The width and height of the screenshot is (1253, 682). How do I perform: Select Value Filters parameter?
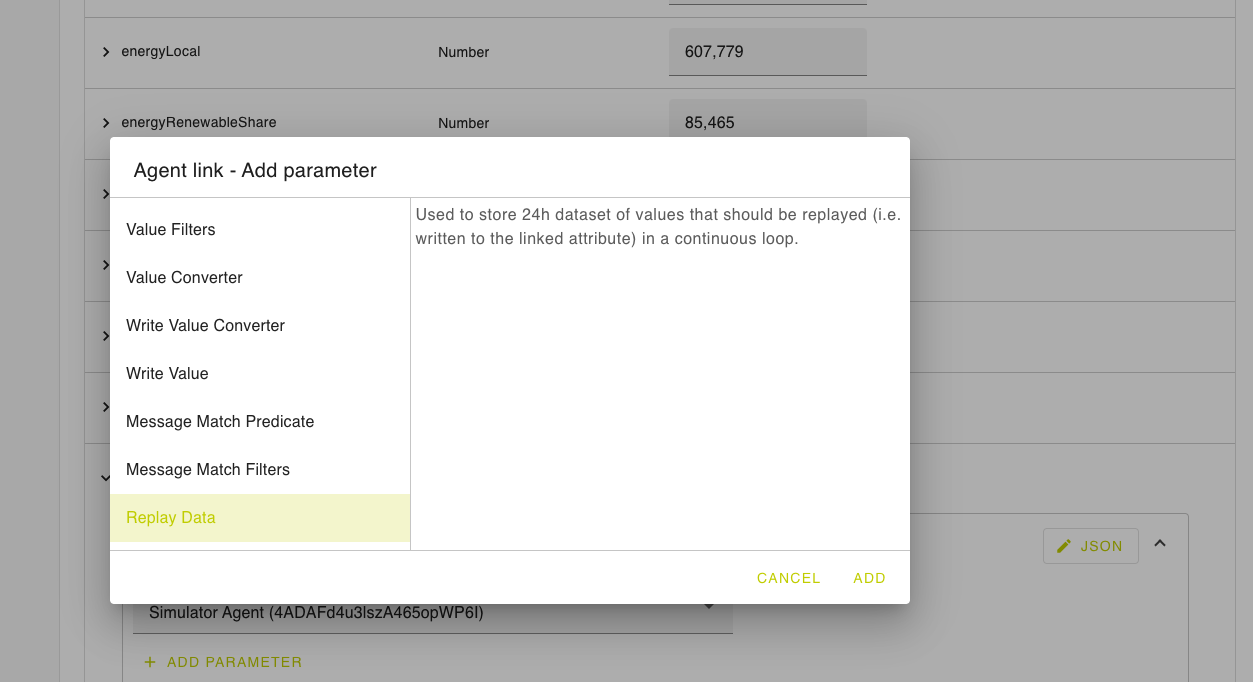[x=171, y=230]
